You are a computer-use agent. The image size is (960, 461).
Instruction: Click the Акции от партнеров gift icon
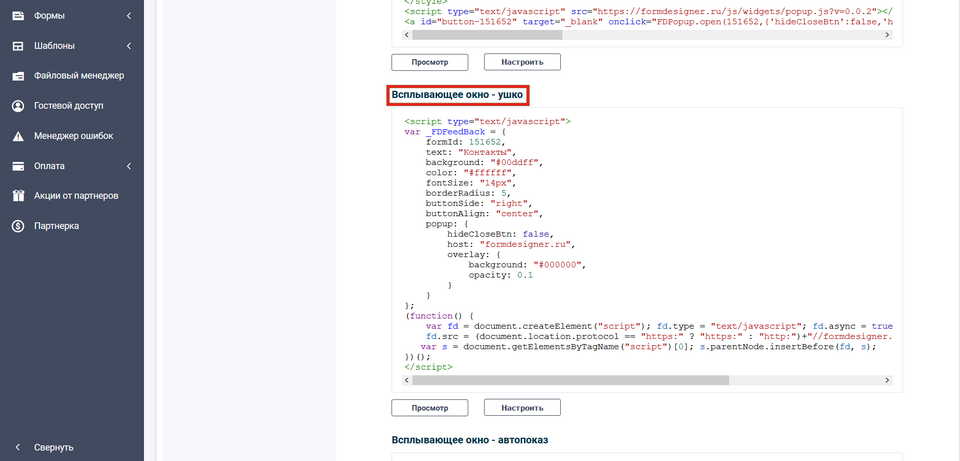point(18,196)
